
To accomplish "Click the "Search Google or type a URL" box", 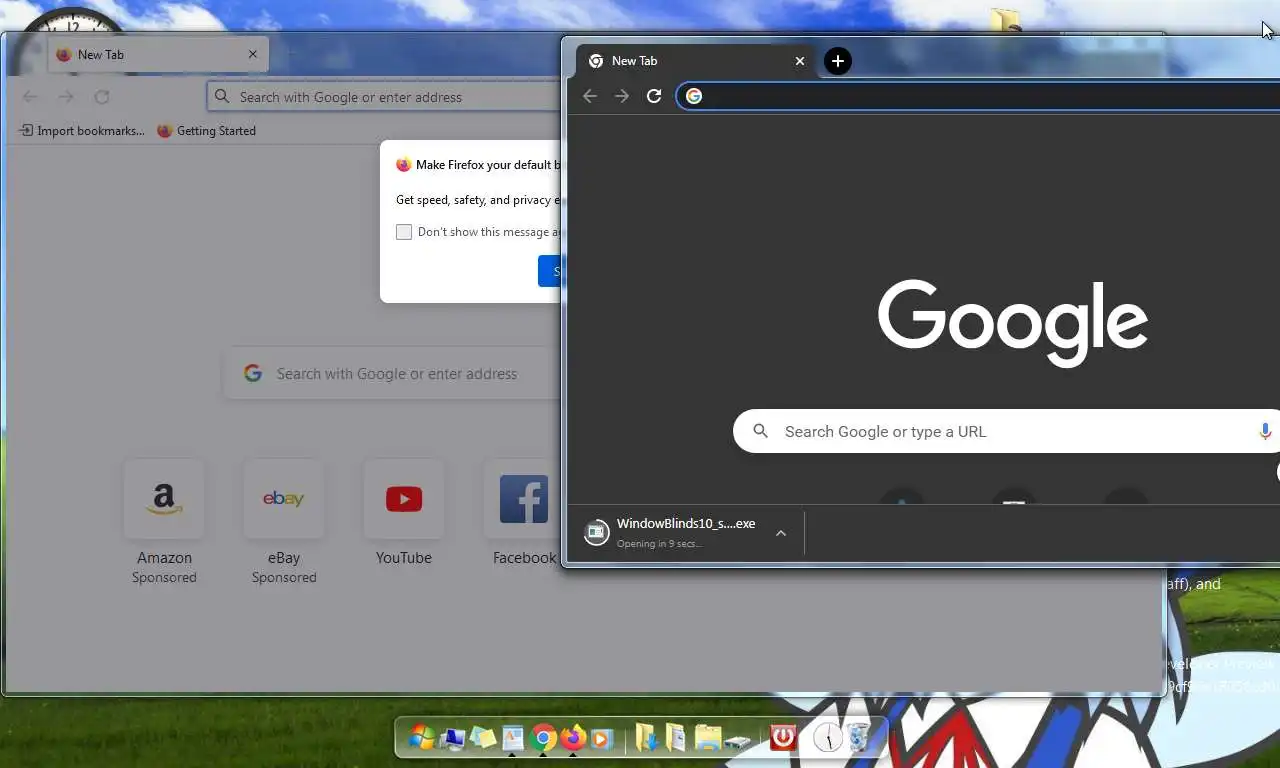I will tap(1006, 431).
